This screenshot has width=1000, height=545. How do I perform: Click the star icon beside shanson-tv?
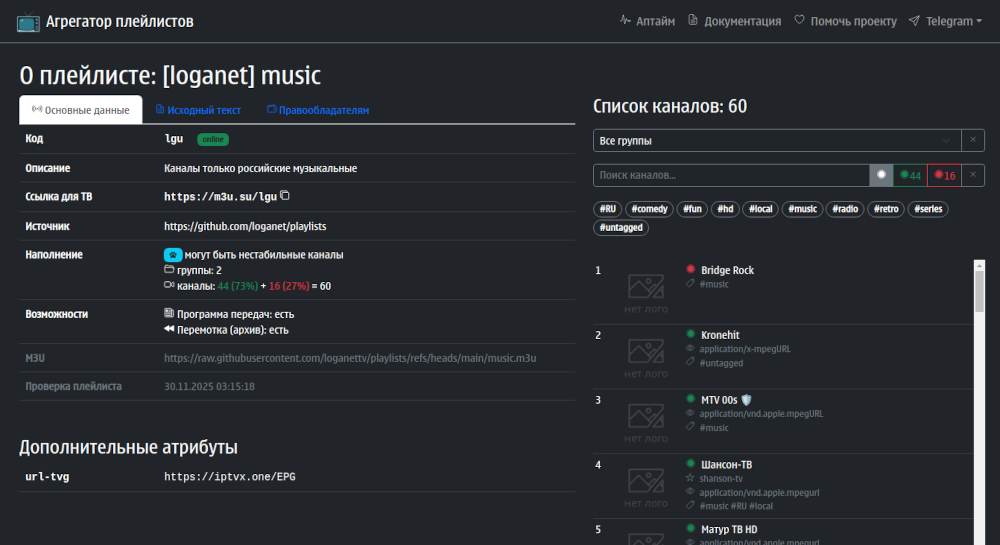click(690, 477)
